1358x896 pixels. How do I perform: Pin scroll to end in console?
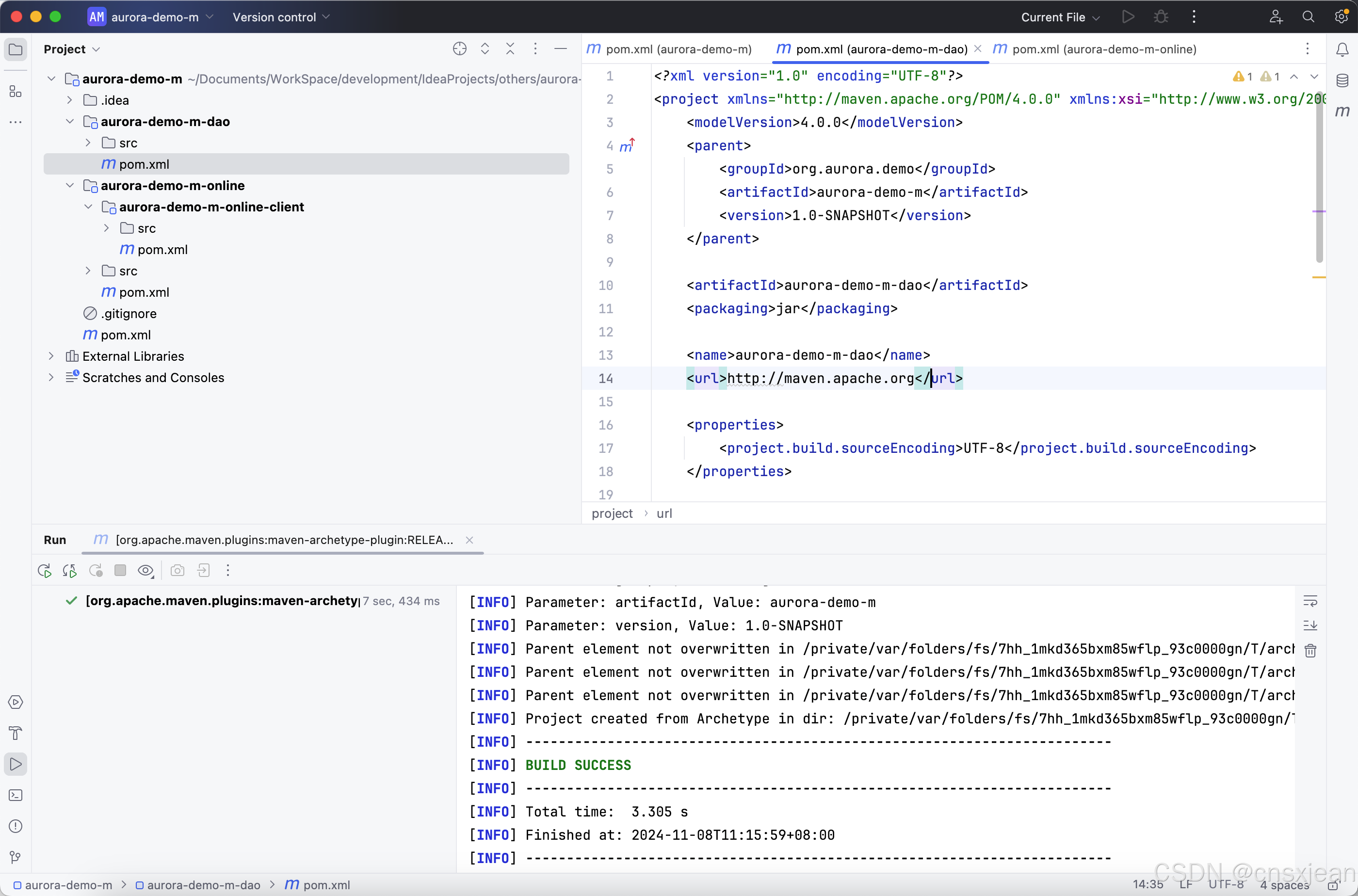(1311, 625)
